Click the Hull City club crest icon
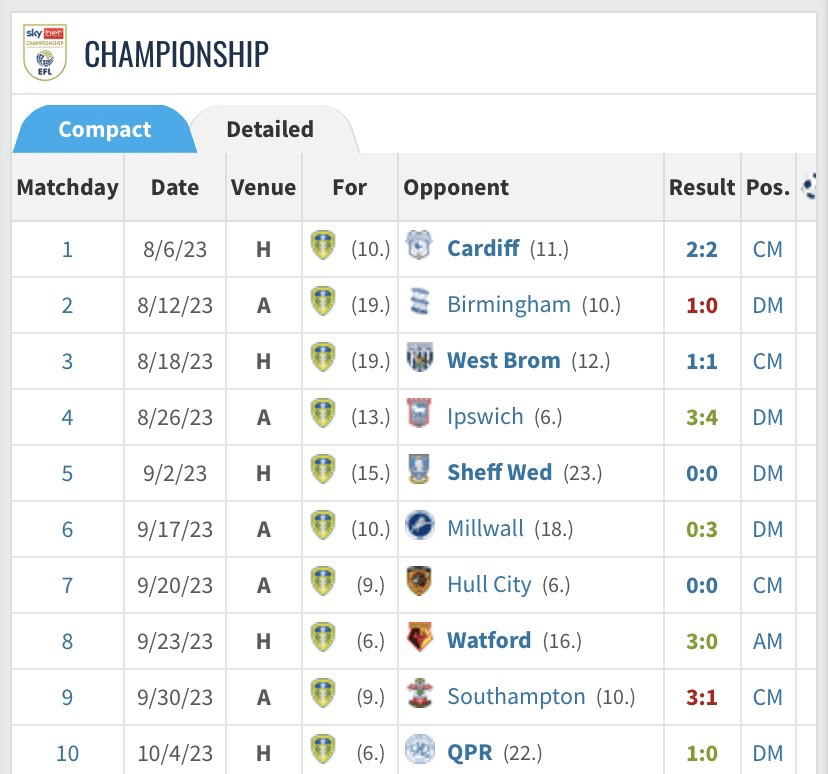The height and width of the screenshot is (774, 828). click(419, 583)
